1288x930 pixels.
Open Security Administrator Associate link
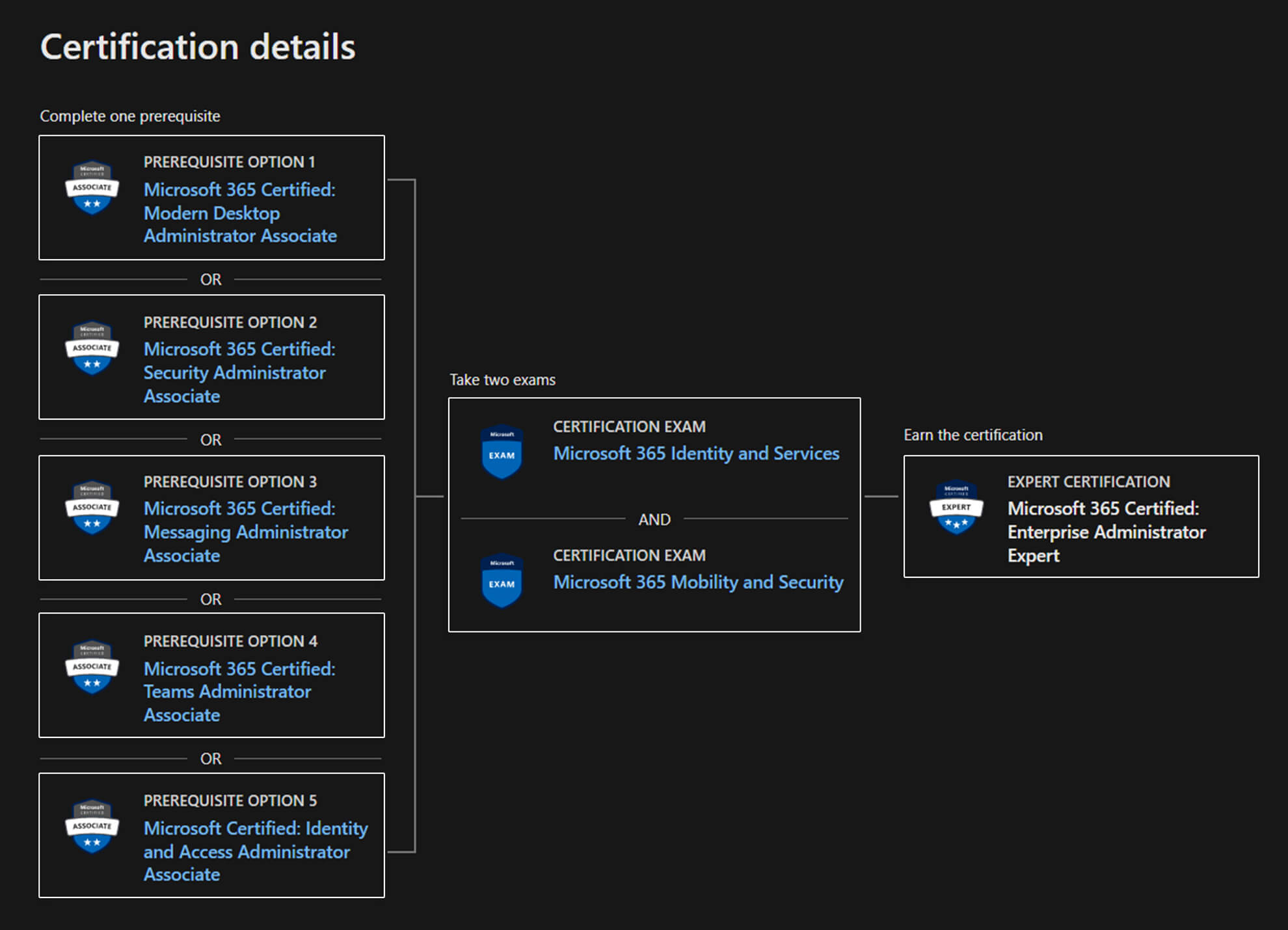[239, 372]
